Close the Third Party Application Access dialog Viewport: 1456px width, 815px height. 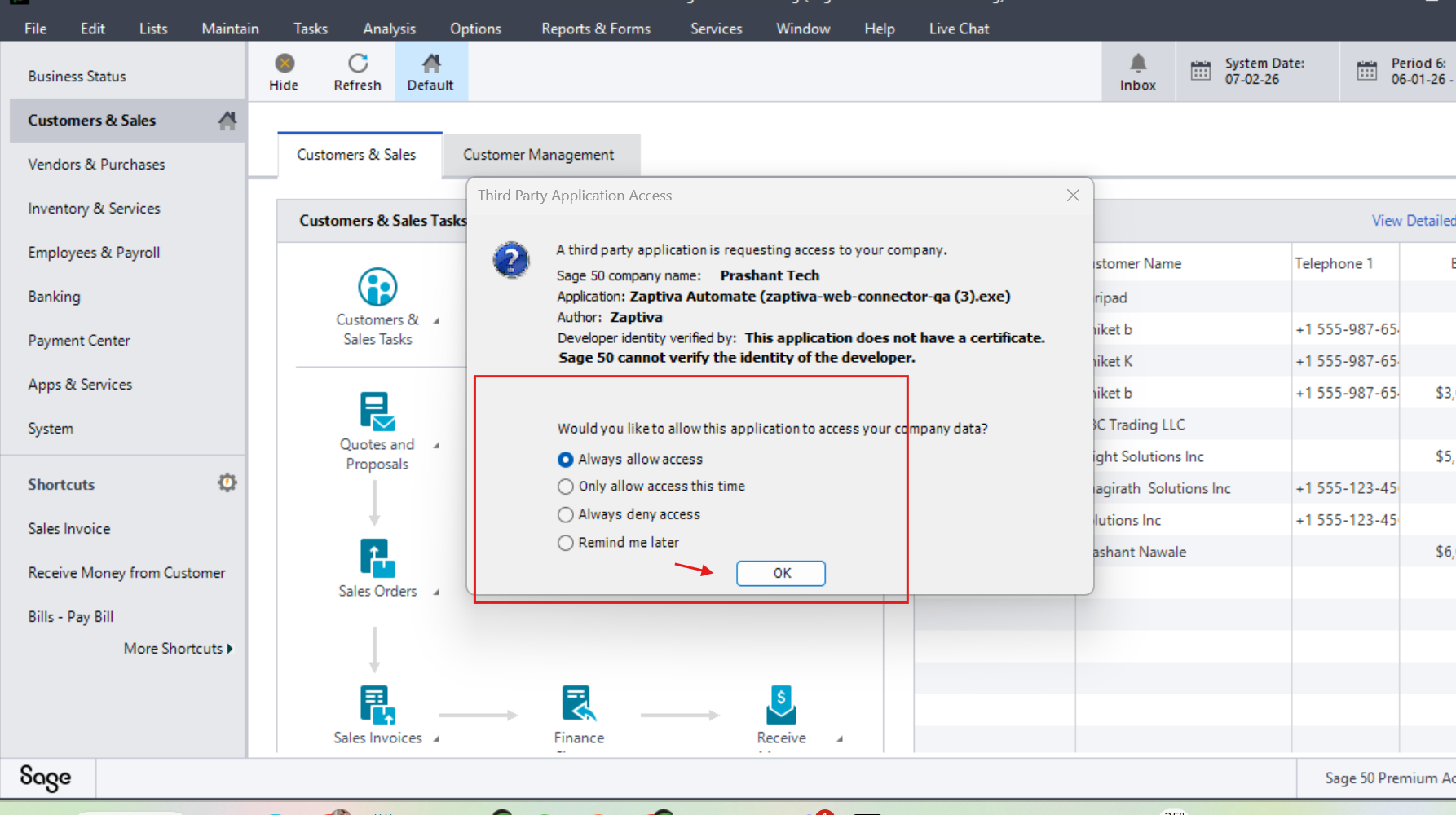point(1073,196)
